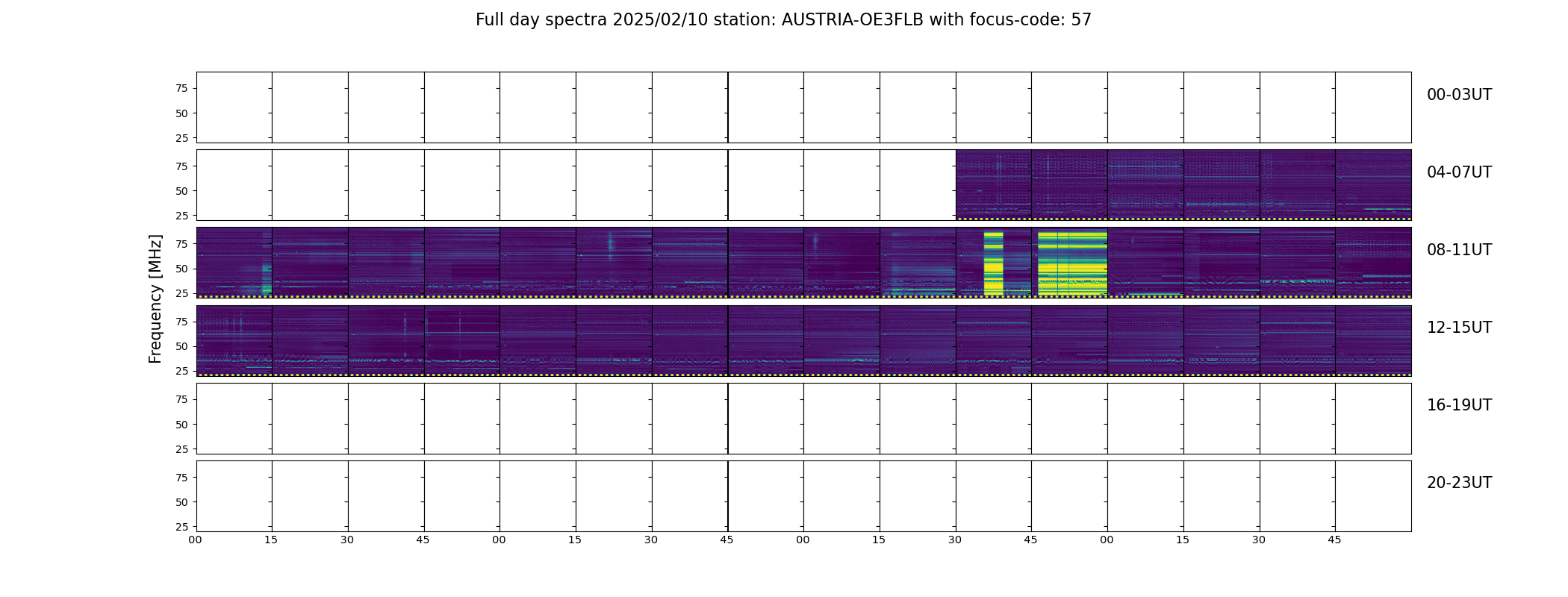1568x597 pixels.
Task: Click the first spectrogram panel in 08-11UT row
Action: pyautogui.click(x=234, y=263)
